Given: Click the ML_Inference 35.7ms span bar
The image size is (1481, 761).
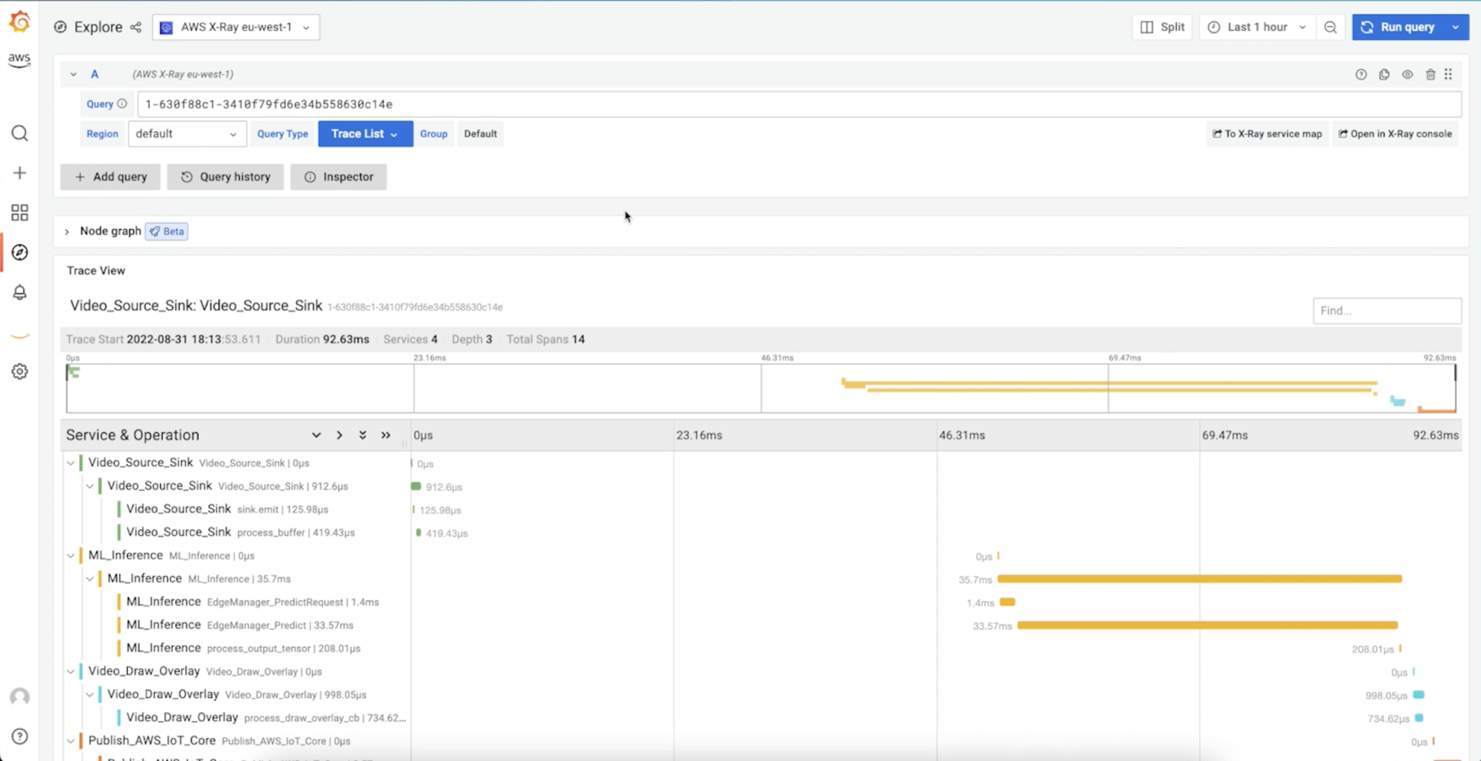Looking at the screenshot, I should coord(1199,579).
